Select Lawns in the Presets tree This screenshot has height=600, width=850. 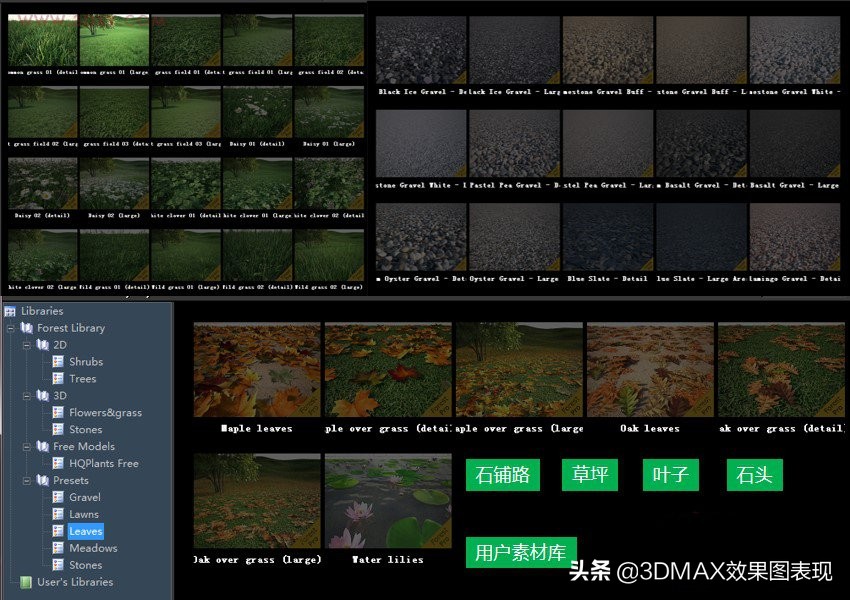click(84, 514)
